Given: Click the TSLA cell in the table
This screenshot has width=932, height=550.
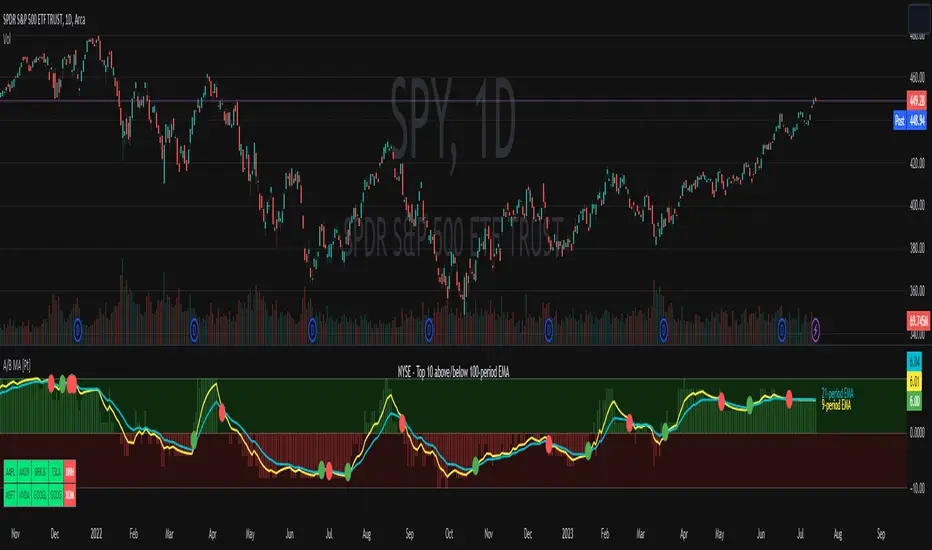Looking at the screenshot, I should pos(56,472).
